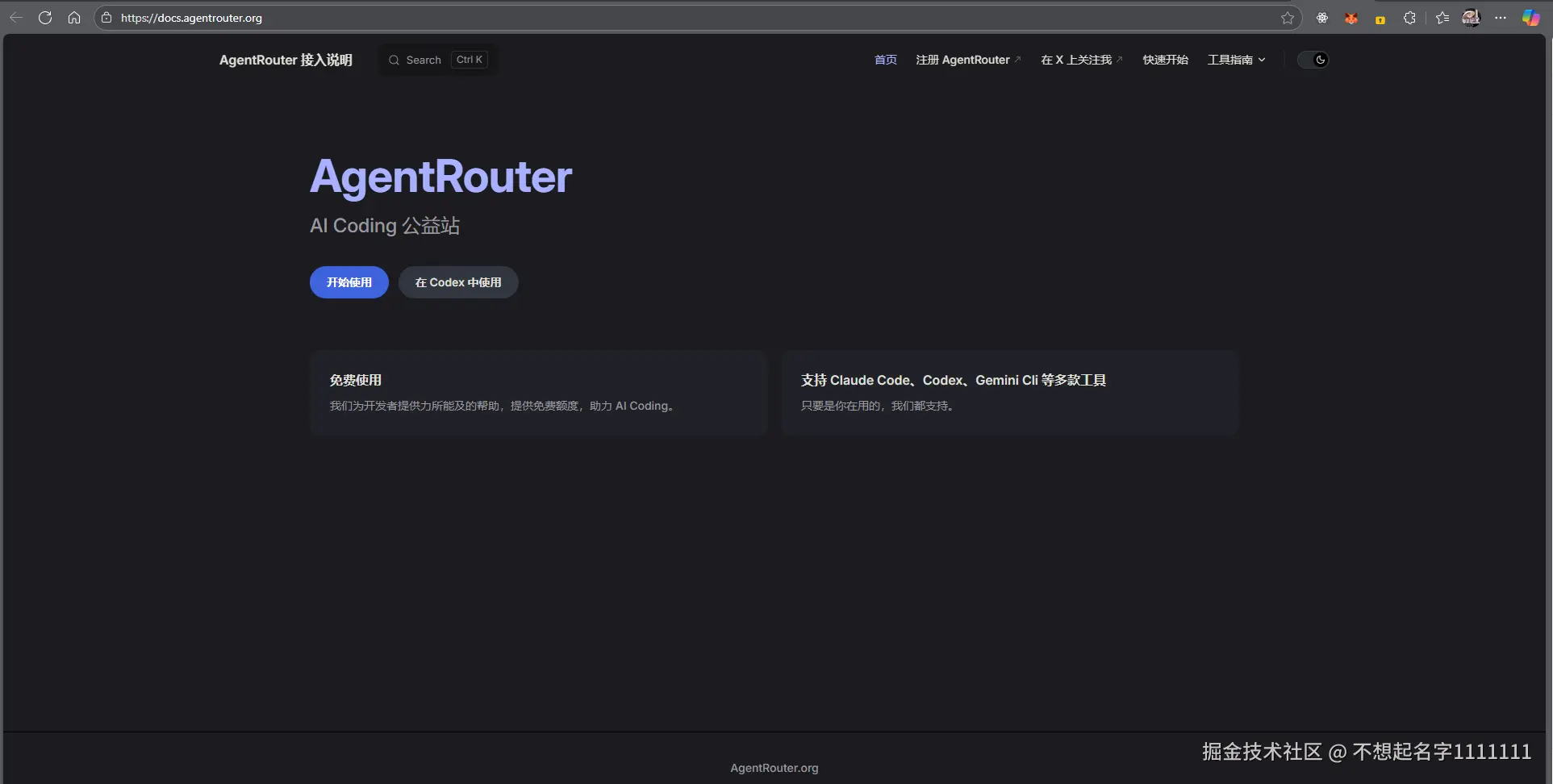Open the MetaMask fox extension
This screenshot has height=784, width=1553.
tap(1351, 18)
